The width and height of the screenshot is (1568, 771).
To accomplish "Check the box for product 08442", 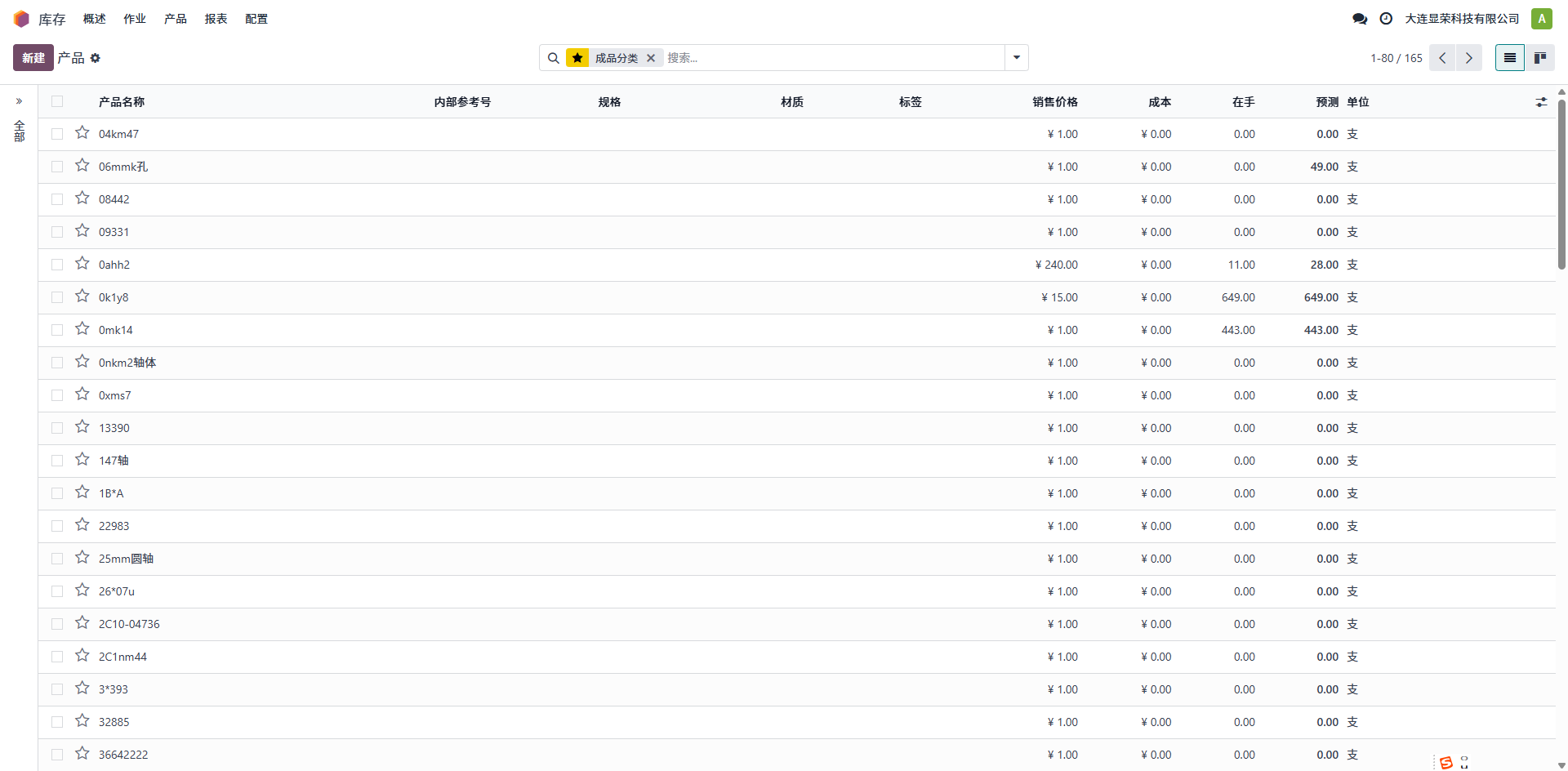I will [57, 199].
